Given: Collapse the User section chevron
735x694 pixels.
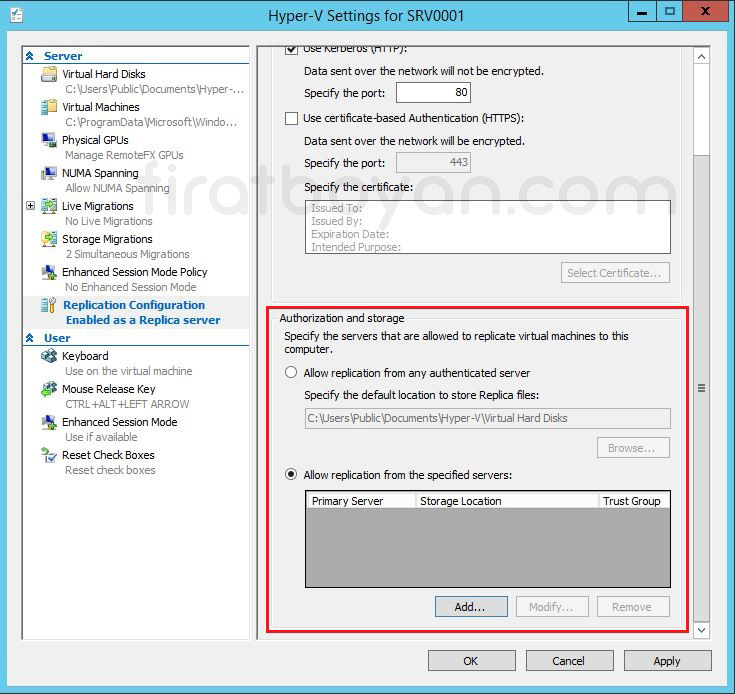Looking at the screenshot, I should click(30, 338).
